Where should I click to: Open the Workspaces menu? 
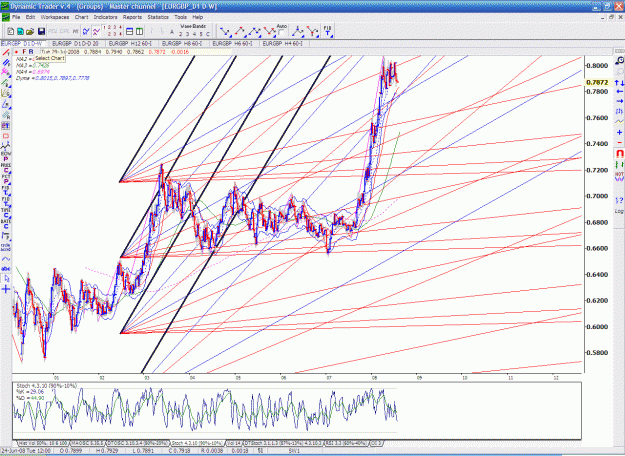[x=55, y=17]
